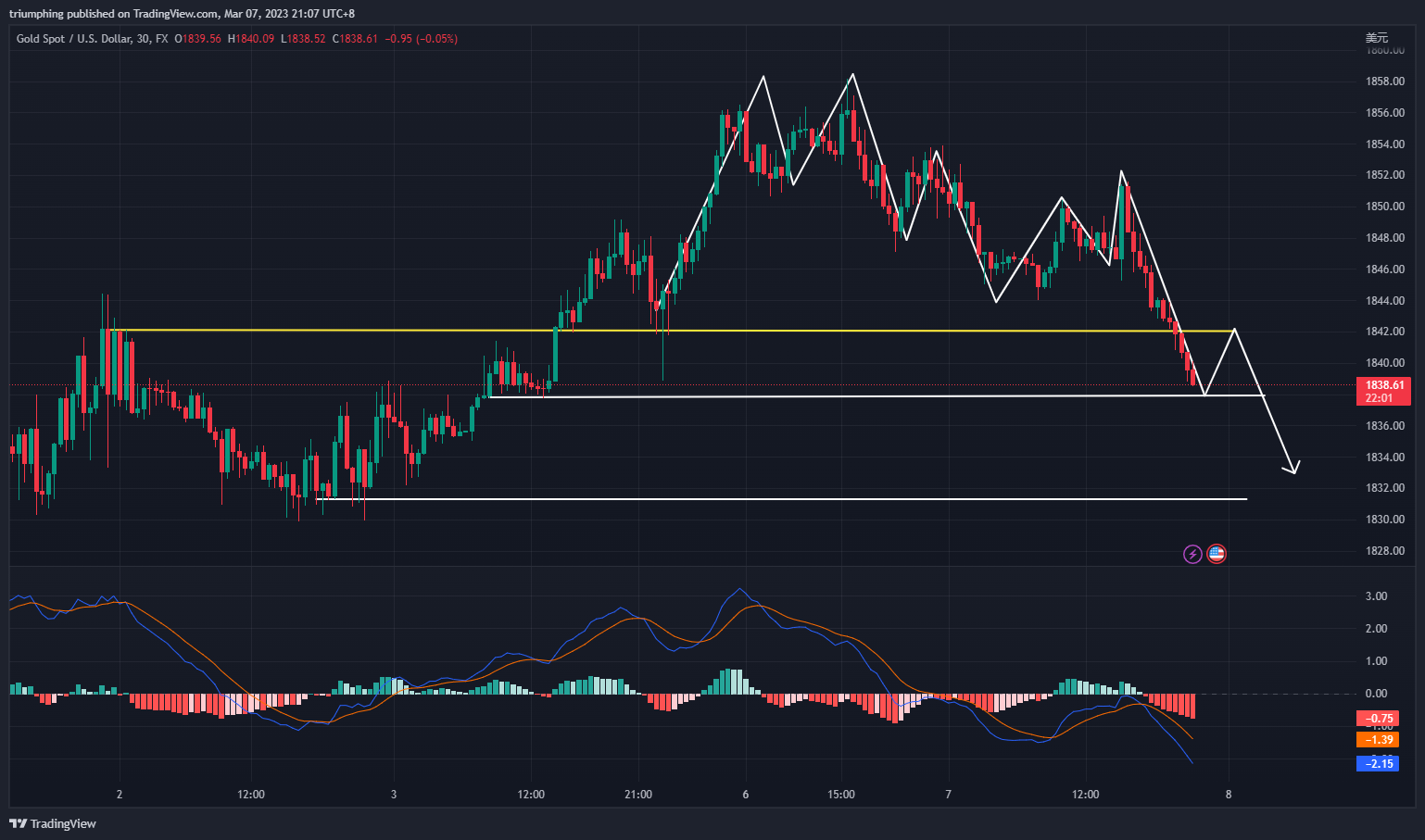The image size is (1425, 840).
Task: Open the TradingView logo at bottom left
Action: (53, 823)
